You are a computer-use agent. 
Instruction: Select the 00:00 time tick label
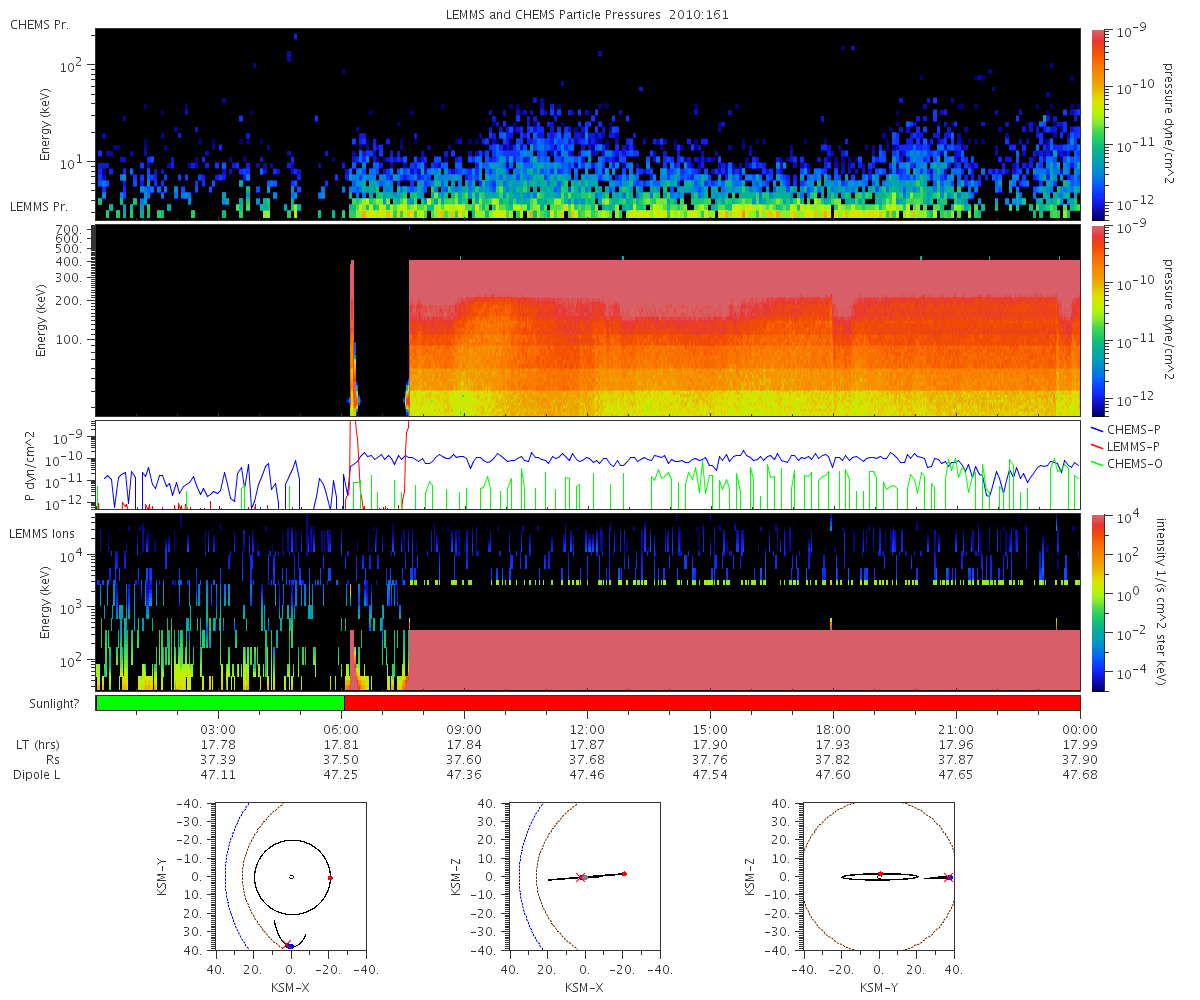(1080, 729)
